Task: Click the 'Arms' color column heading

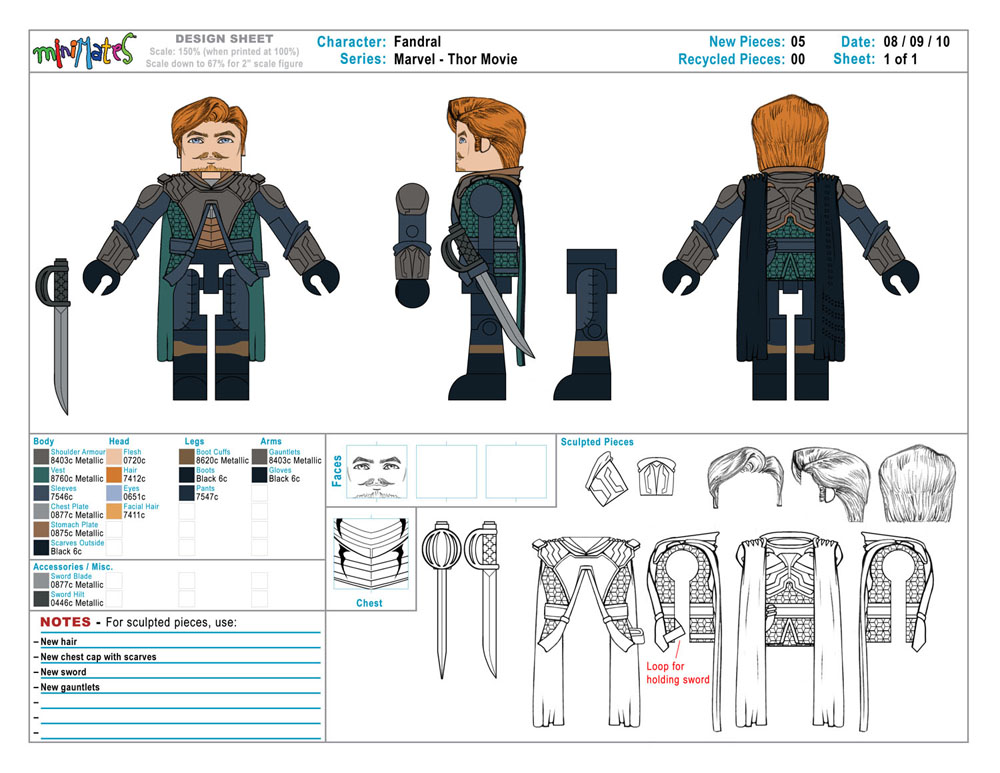Action: (270, 441)
